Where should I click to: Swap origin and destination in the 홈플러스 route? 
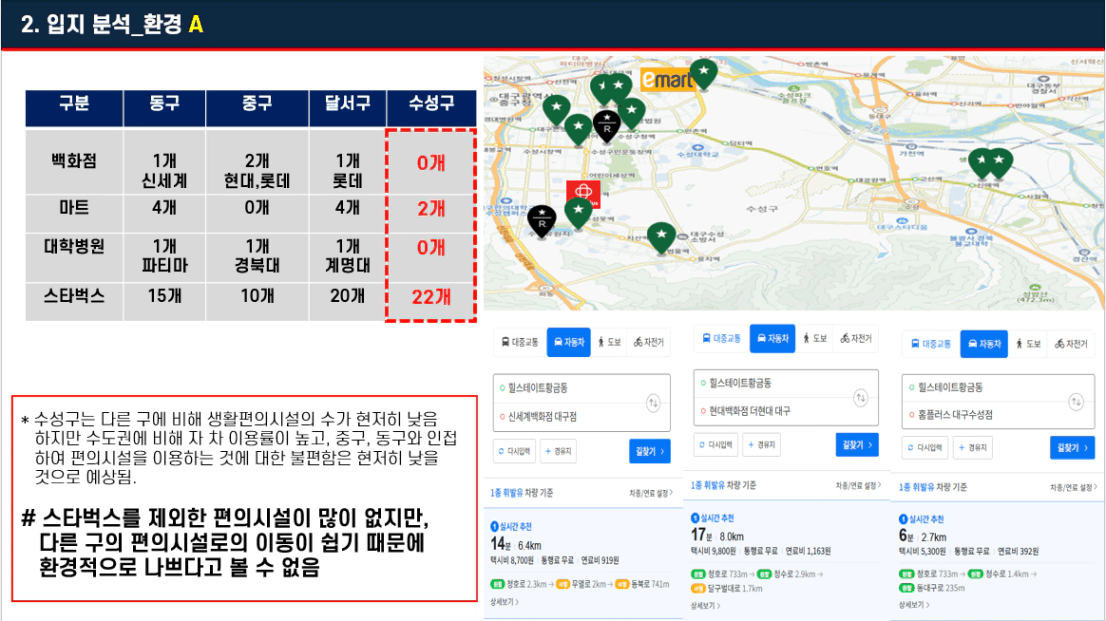1076,402
